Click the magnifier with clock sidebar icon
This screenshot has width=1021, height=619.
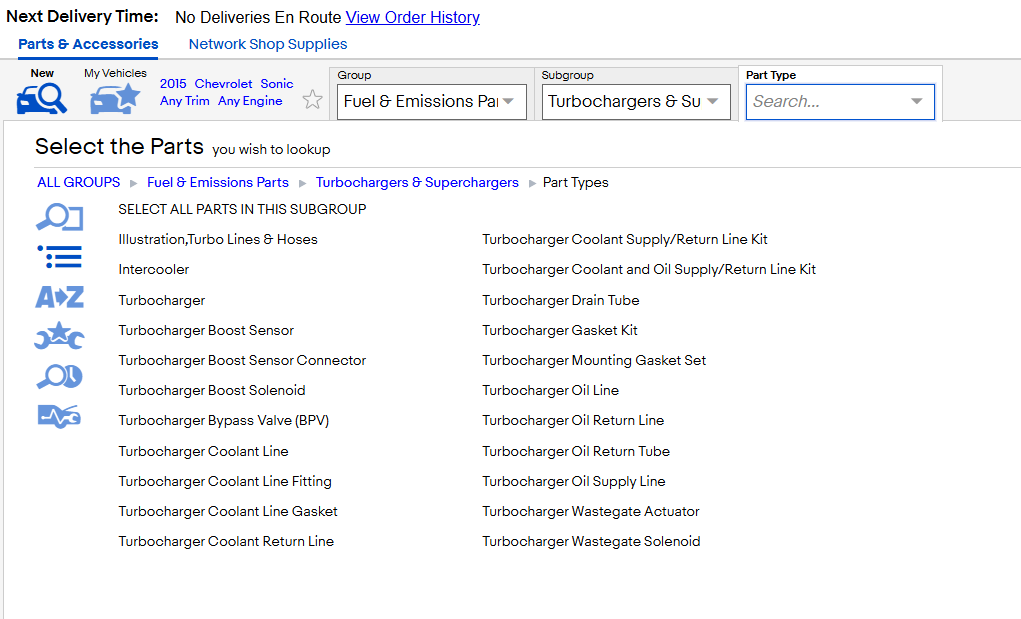[59, 377]
